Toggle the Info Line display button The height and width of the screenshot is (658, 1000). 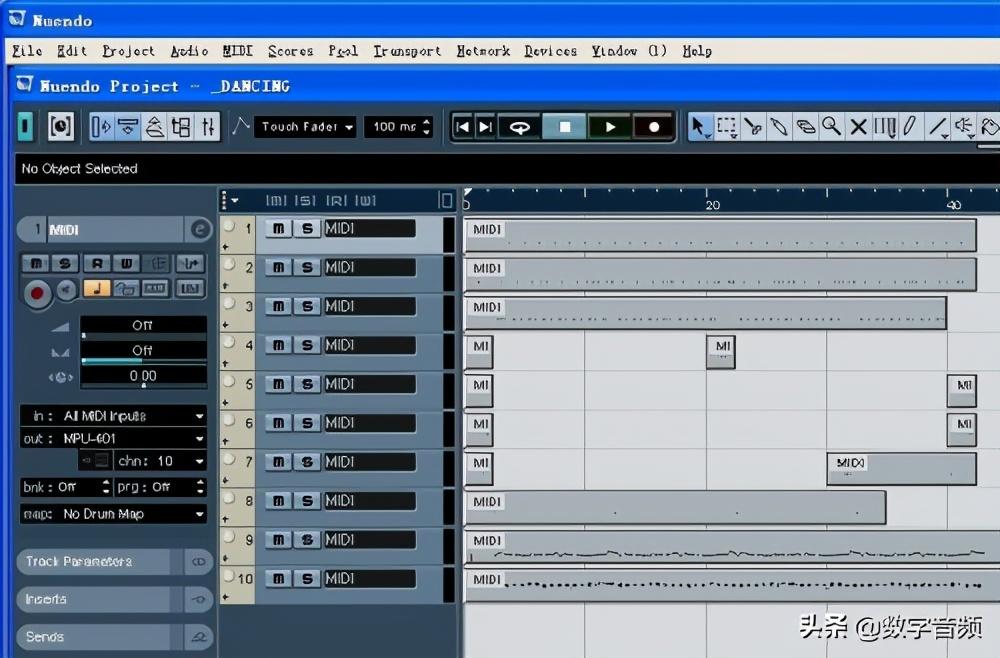(128, 126)
